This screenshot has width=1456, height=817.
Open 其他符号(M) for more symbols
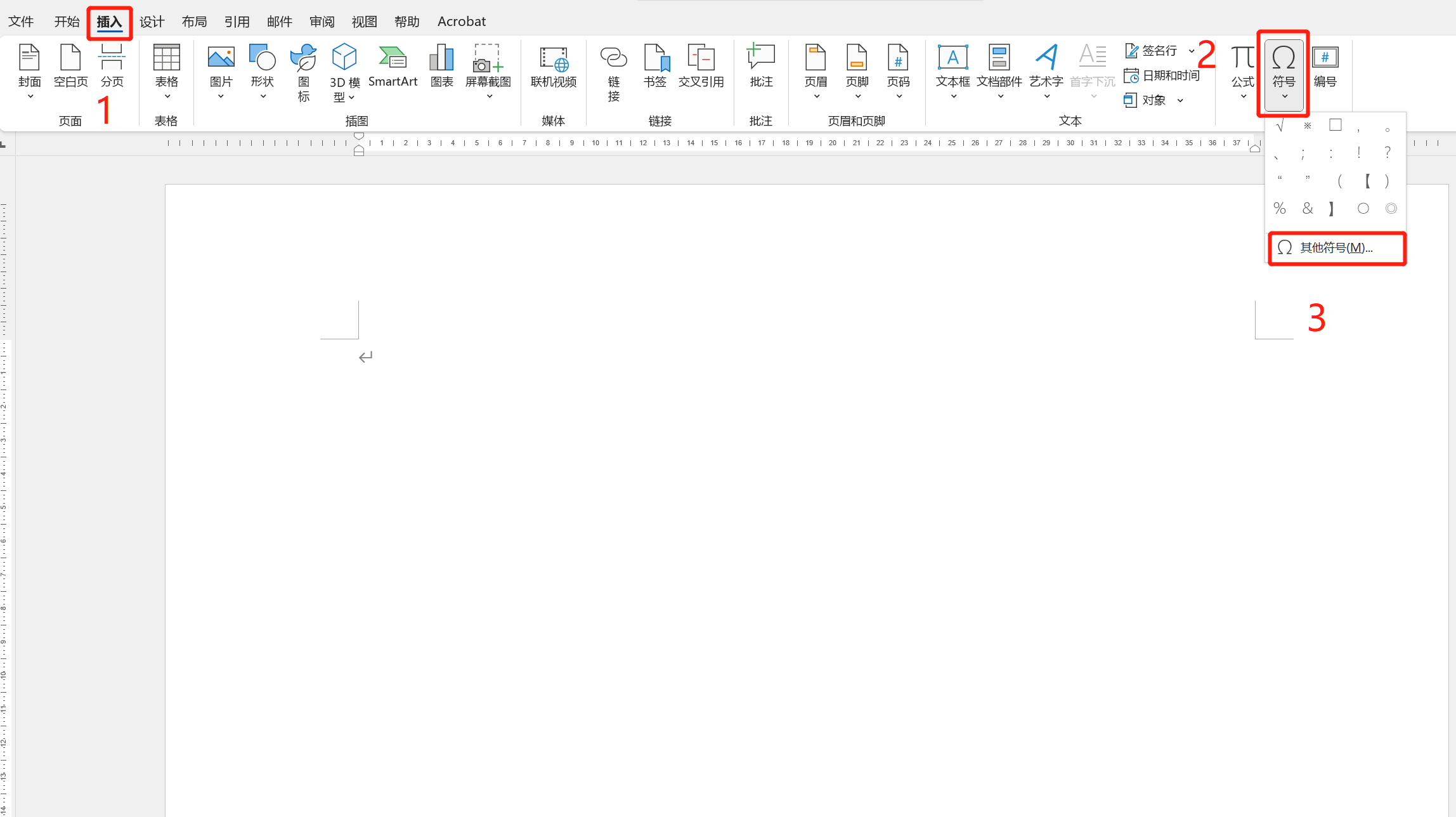(x=1336, y=247)
